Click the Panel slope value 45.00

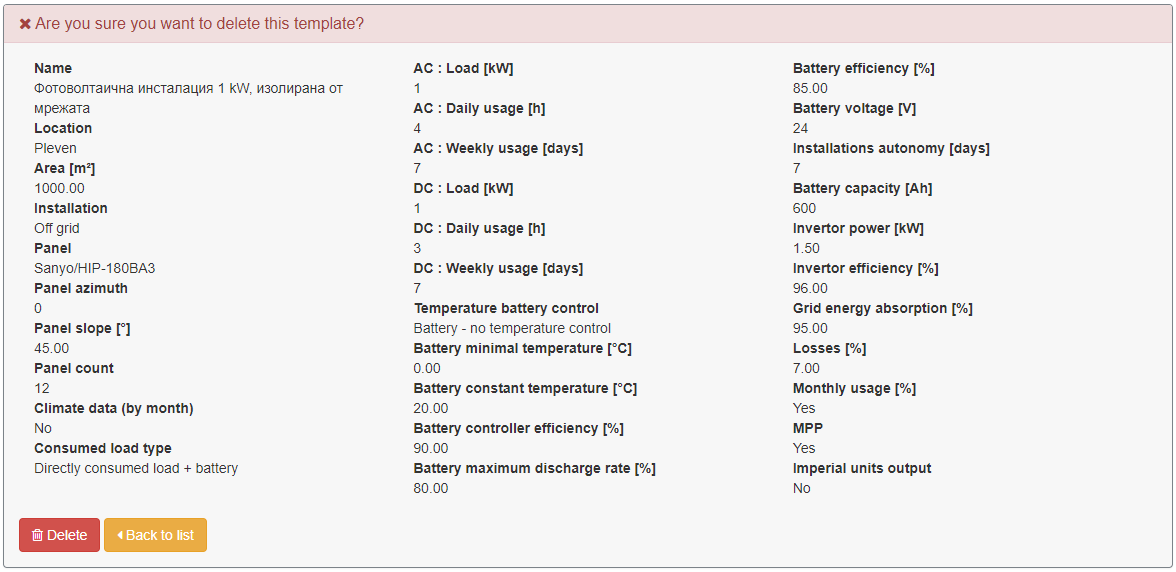point(52,349)
